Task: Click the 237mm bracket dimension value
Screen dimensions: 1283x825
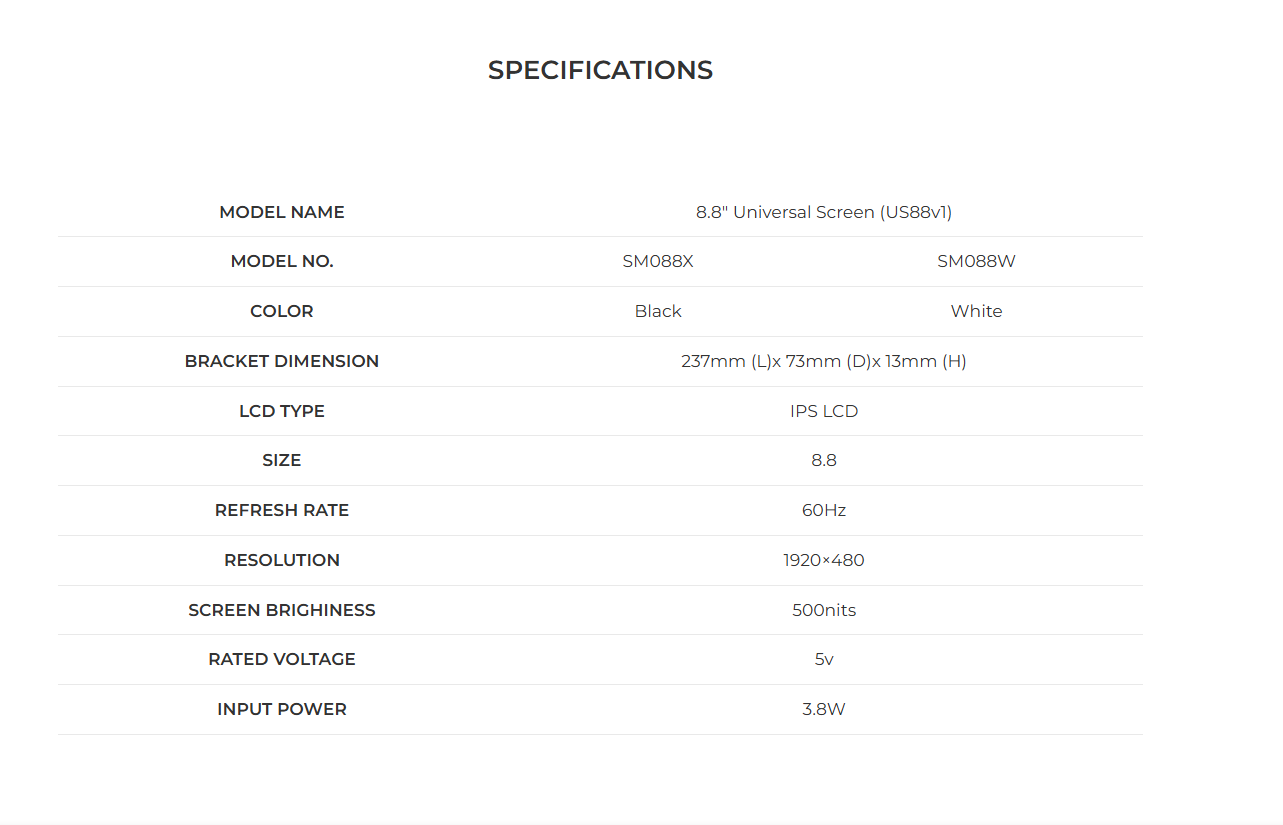Action: tap(823, 361)
